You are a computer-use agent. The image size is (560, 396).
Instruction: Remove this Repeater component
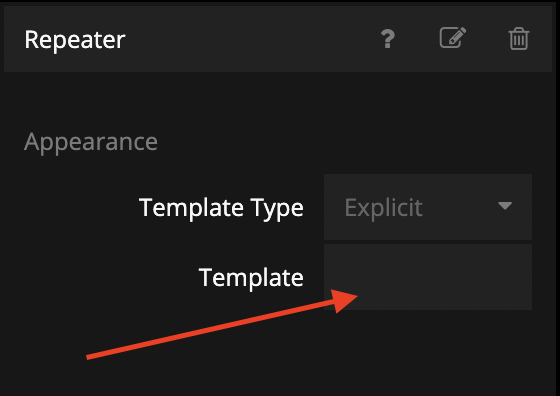[519, 39]
